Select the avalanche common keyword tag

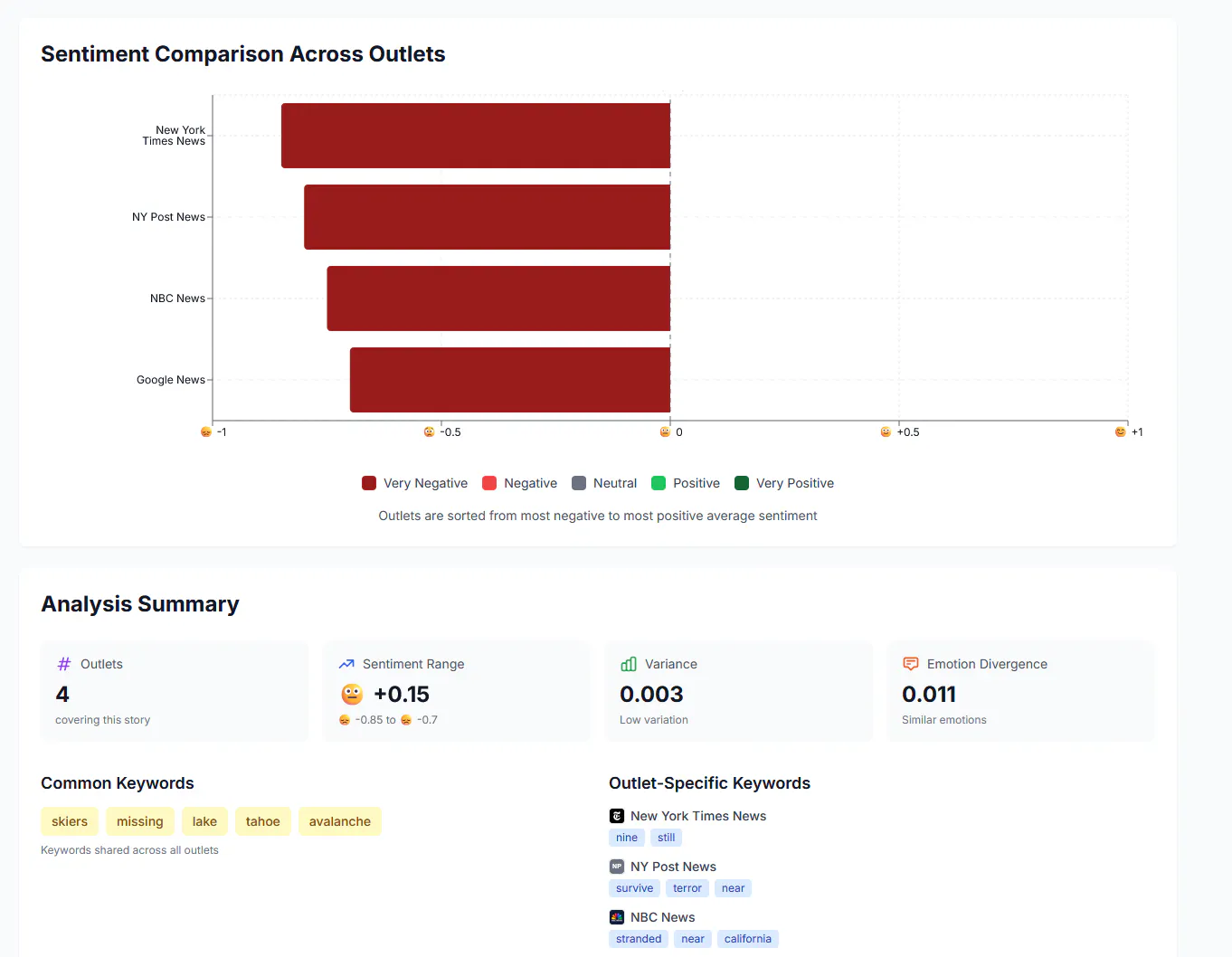[340, 821]
